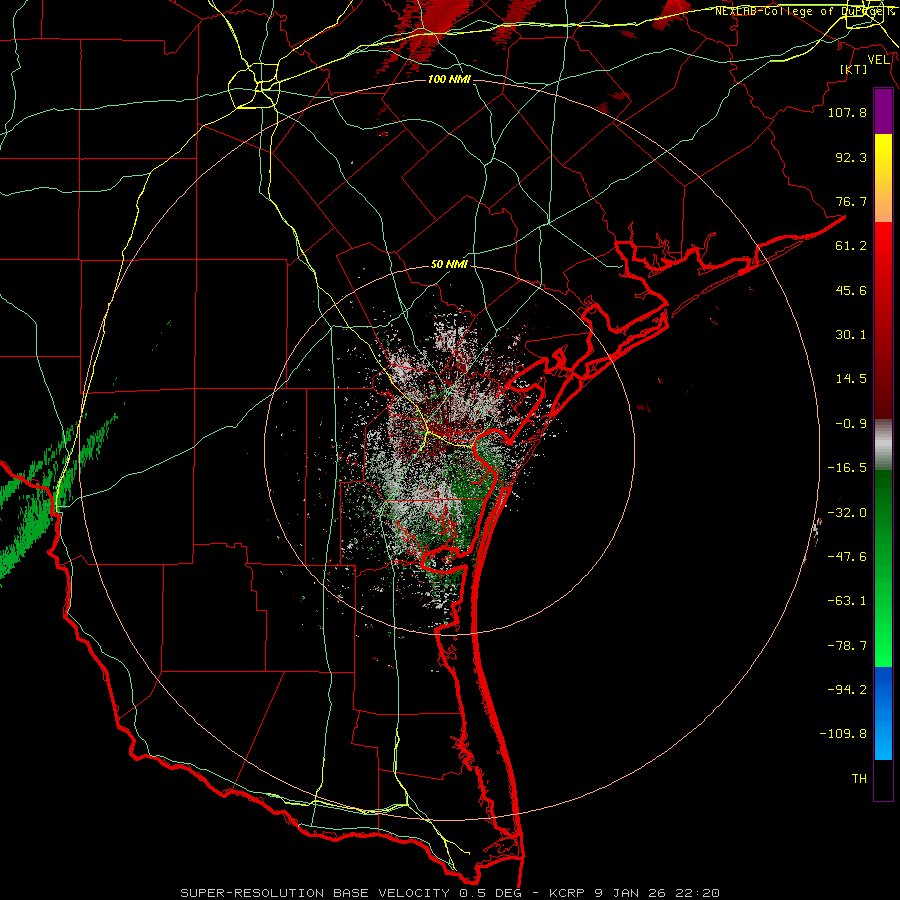Click the -32.0 velocity scale value
The width and height of the screenshot is (900, 900).
point(847,513)
